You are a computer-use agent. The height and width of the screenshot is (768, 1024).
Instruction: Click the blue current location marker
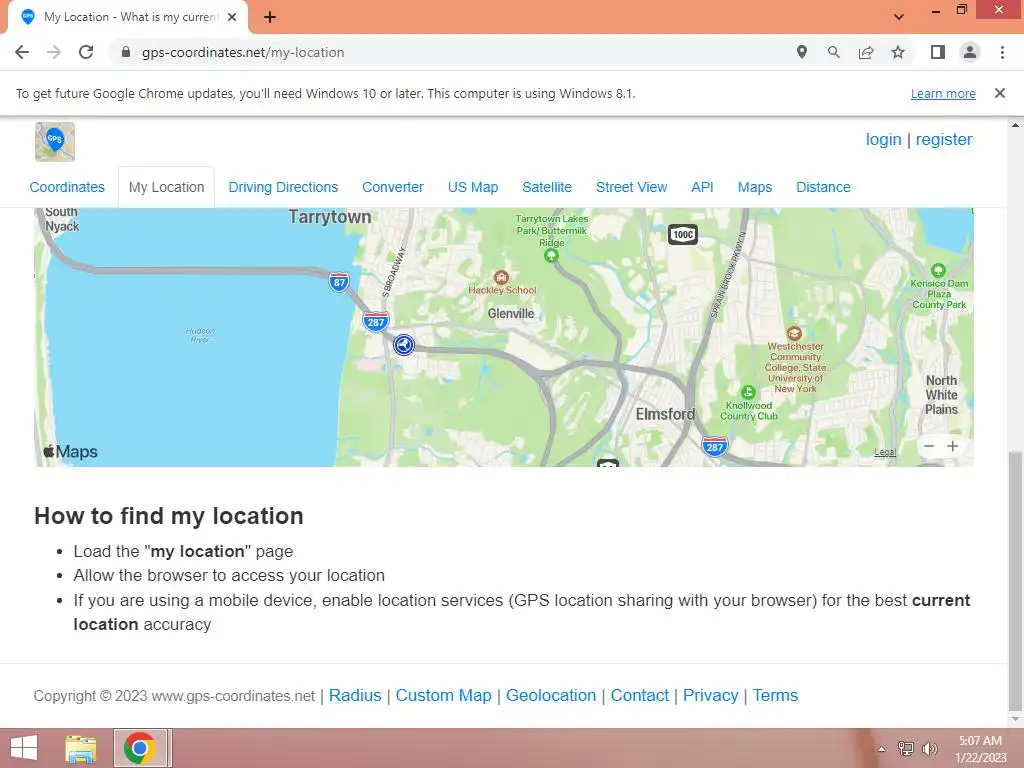pyautogui.click(x=404, y=344)
